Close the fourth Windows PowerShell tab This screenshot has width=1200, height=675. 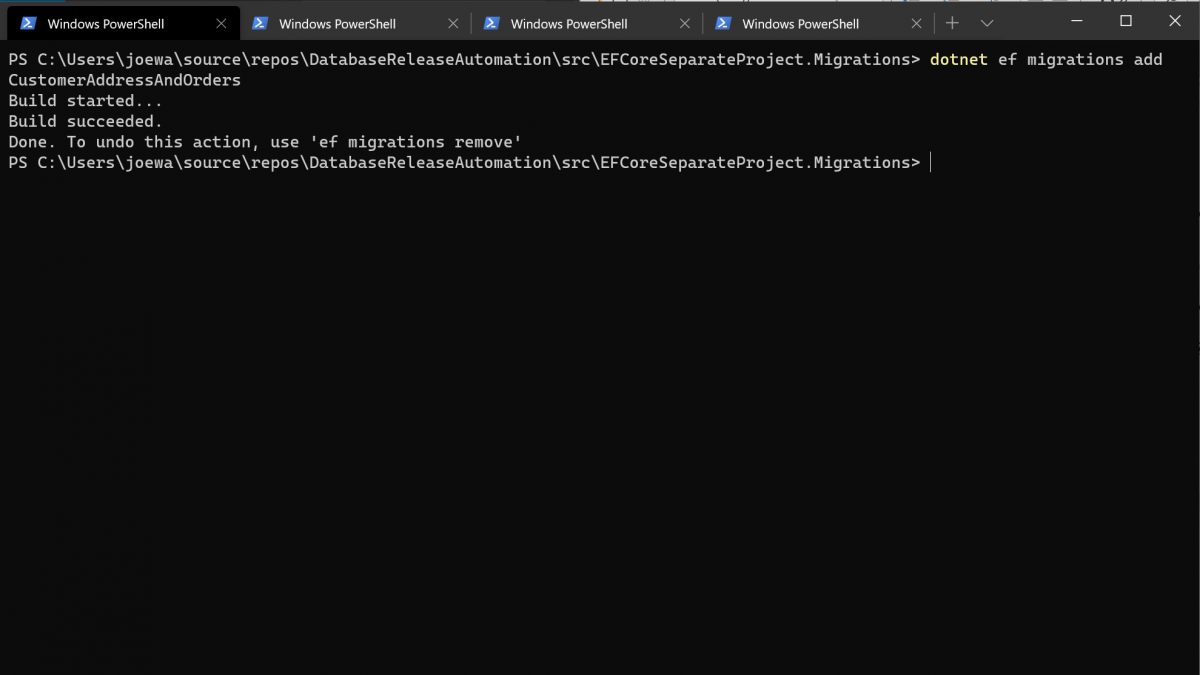pos(916,23)
